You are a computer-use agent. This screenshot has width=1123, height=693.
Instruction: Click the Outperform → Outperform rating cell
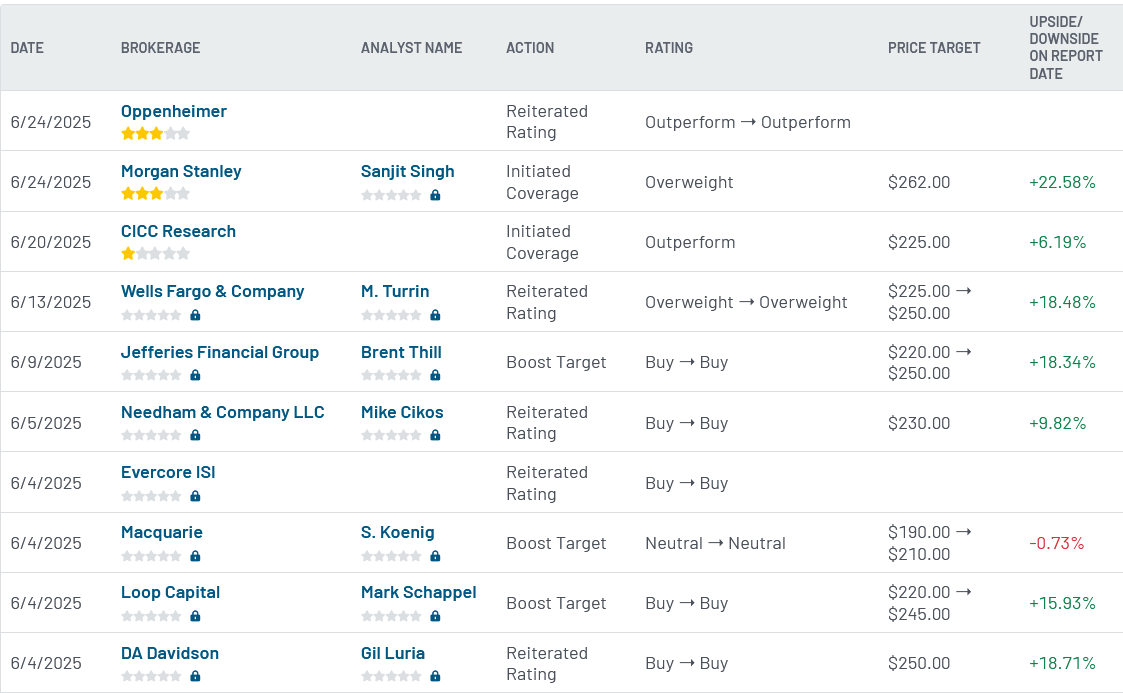[748, 122]
